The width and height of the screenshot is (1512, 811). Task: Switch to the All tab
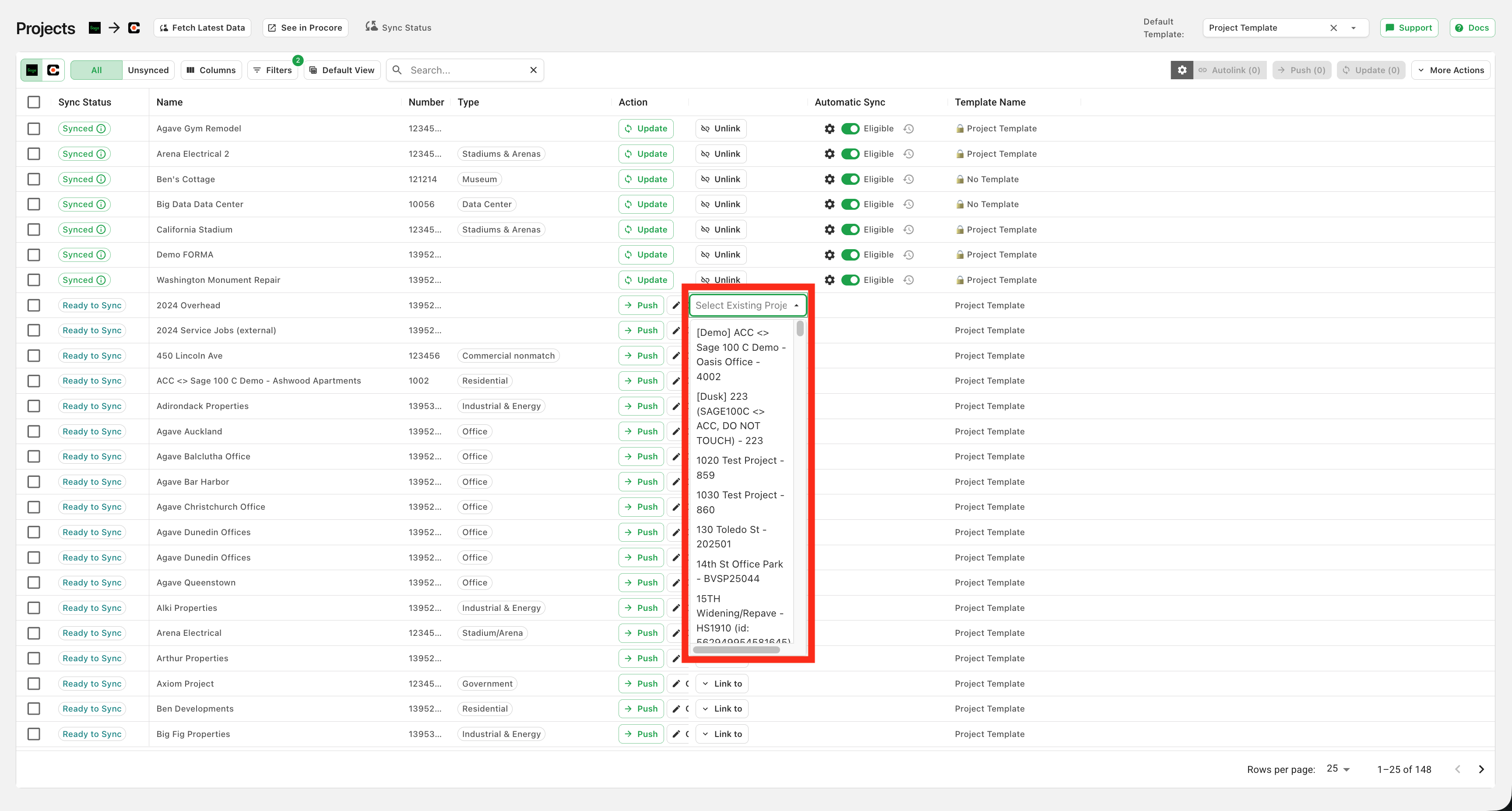coord(97,70)
